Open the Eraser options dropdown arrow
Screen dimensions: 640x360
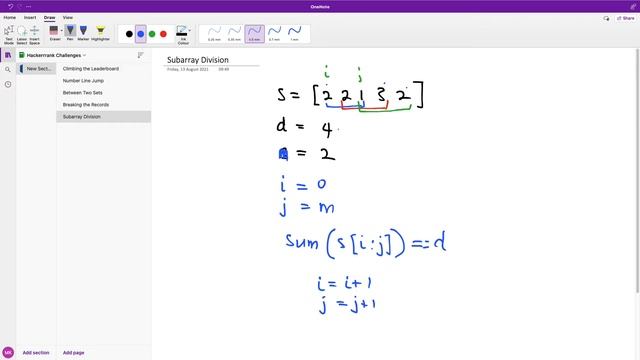[x=62, y=31]
